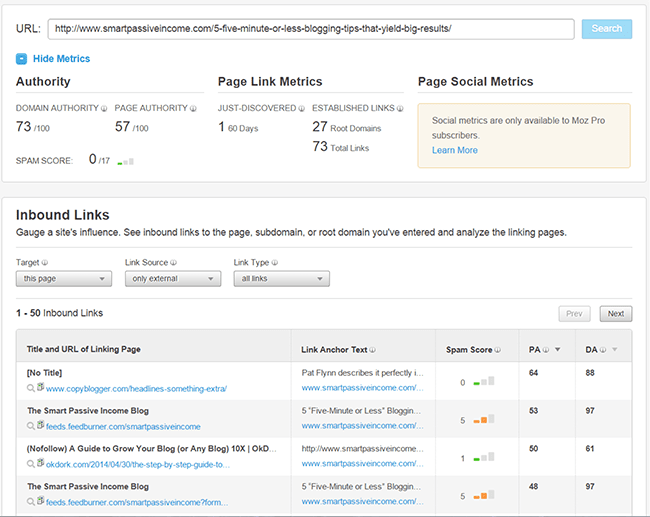Open Page Authority info tooltip icon
650x517 pixels.
pyautogui.click(x=193, y=109)
